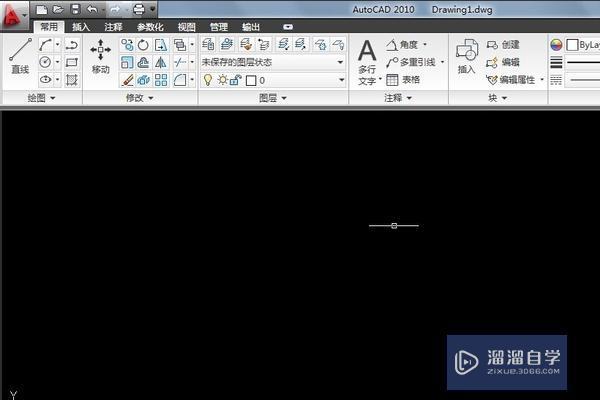Click the Mirror tool icon

pyautogui.click(x=161, y=62)
